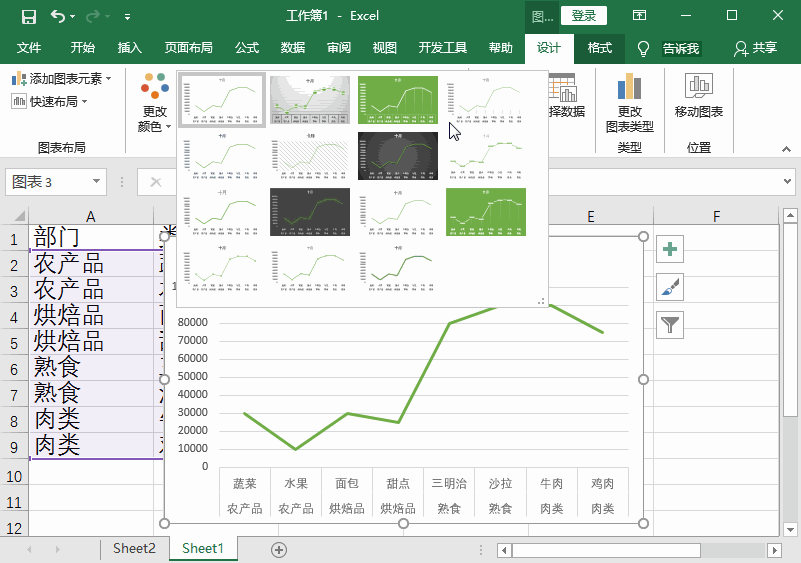This screenshot has height=563, width=801.
Task: Switch to the 开发工具 ribbon tab
Action: [x=442, y=48]
